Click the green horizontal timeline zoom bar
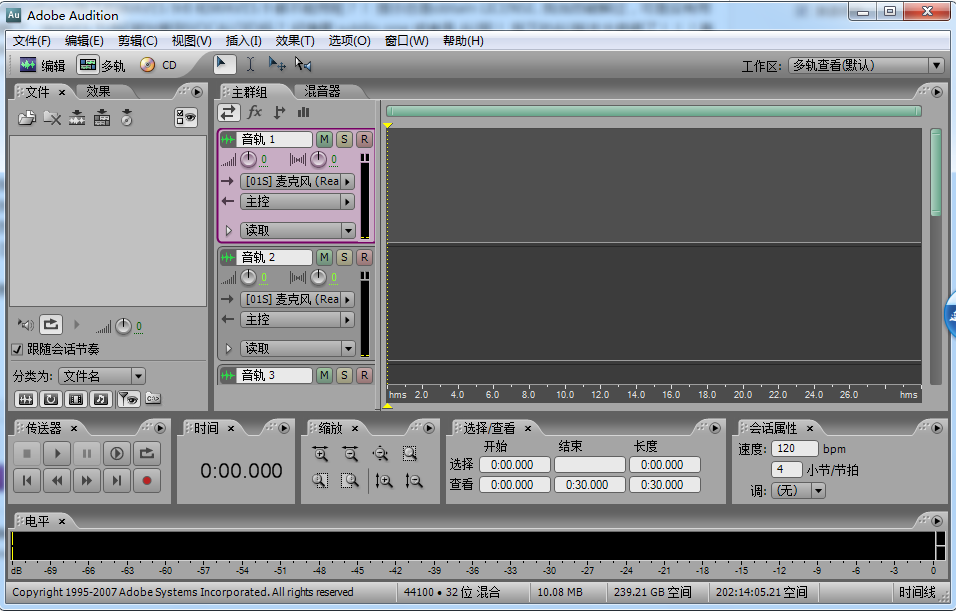The height and width of the screenshot is (614, 956). click(x=654, y=111)
